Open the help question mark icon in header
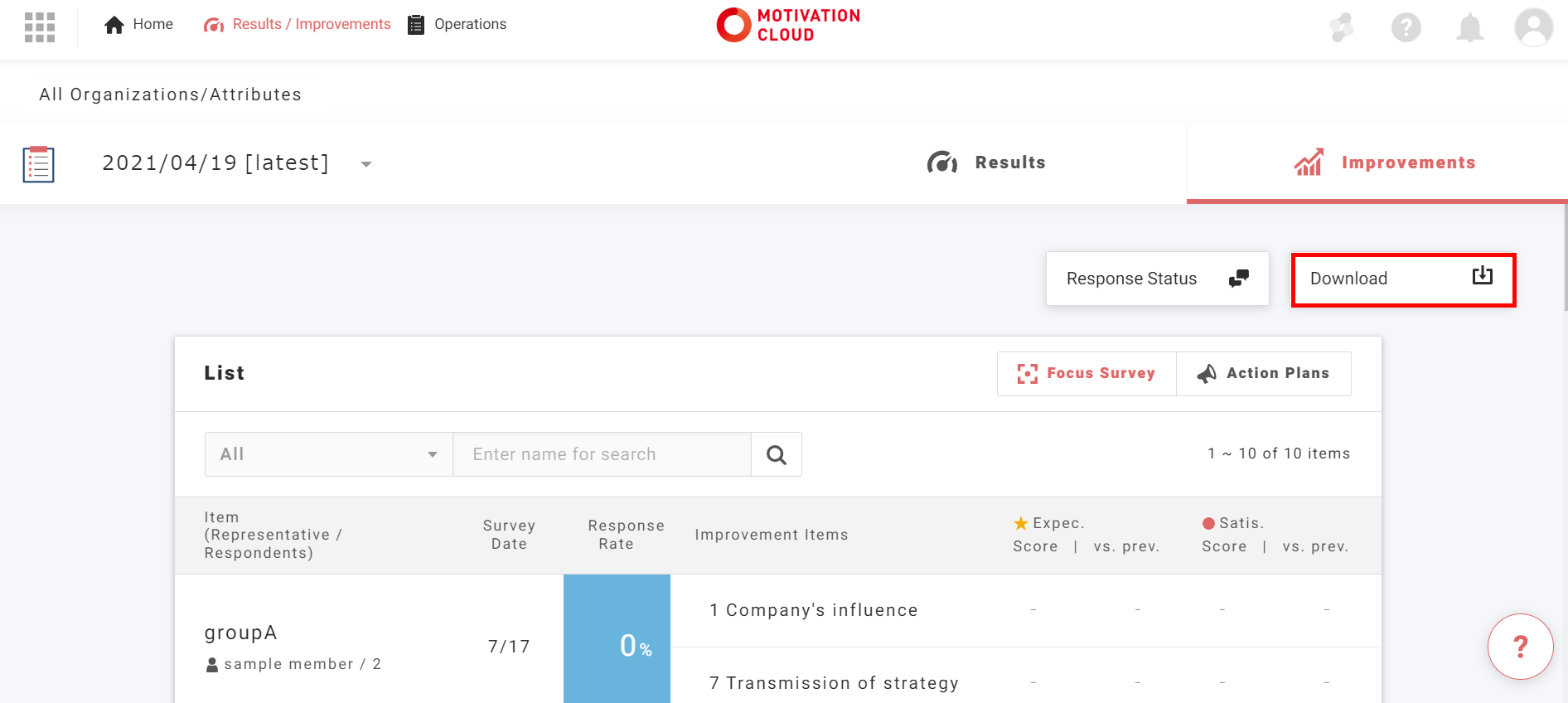 pos(1406,27)
